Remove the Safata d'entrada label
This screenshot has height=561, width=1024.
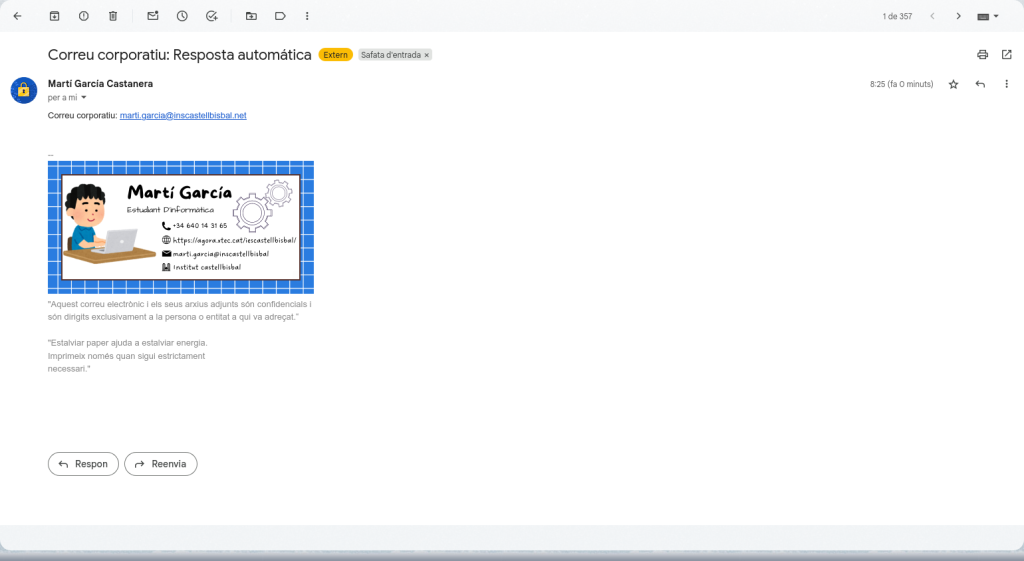[x=427, y=55]
